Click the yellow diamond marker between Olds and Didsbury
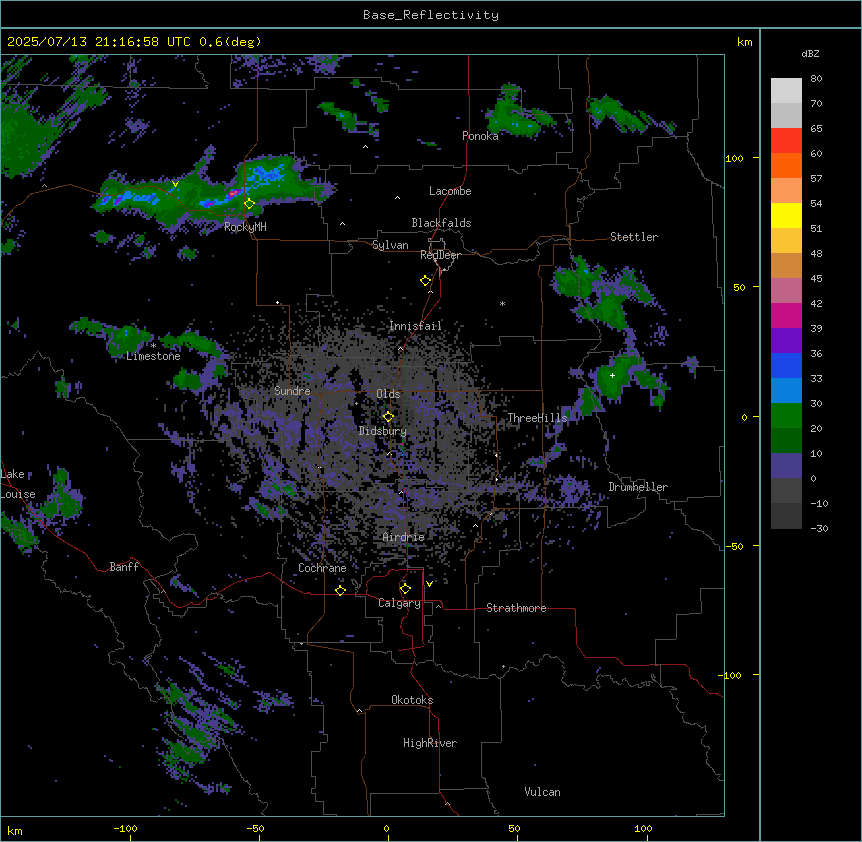862x842 pixels. pyautogui.click(x=388, y=417)
